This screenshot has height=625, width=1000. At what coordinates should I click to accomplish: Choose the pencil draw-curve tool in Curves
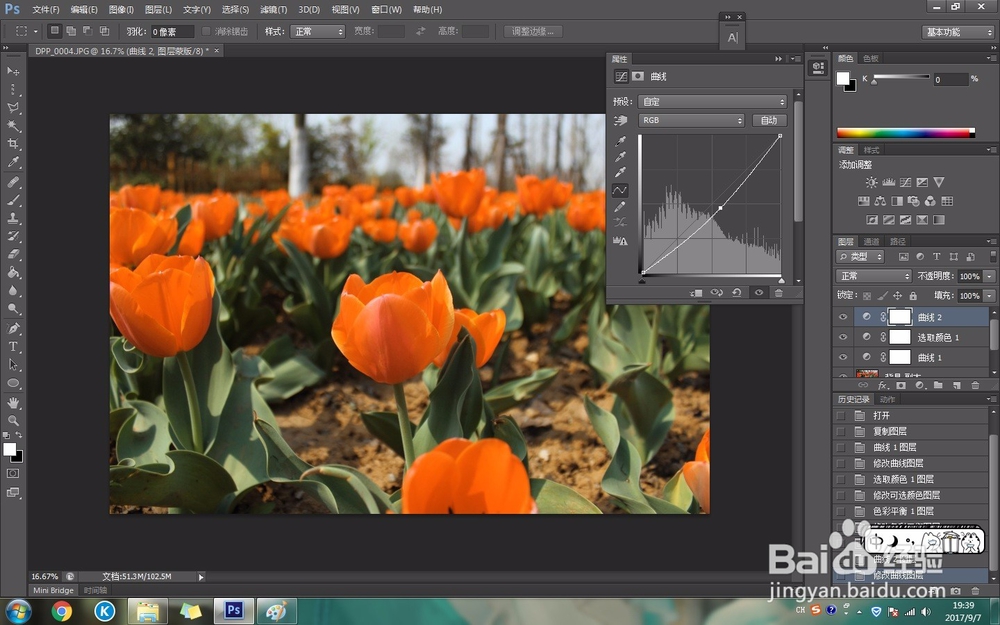(x=620, y=207)
